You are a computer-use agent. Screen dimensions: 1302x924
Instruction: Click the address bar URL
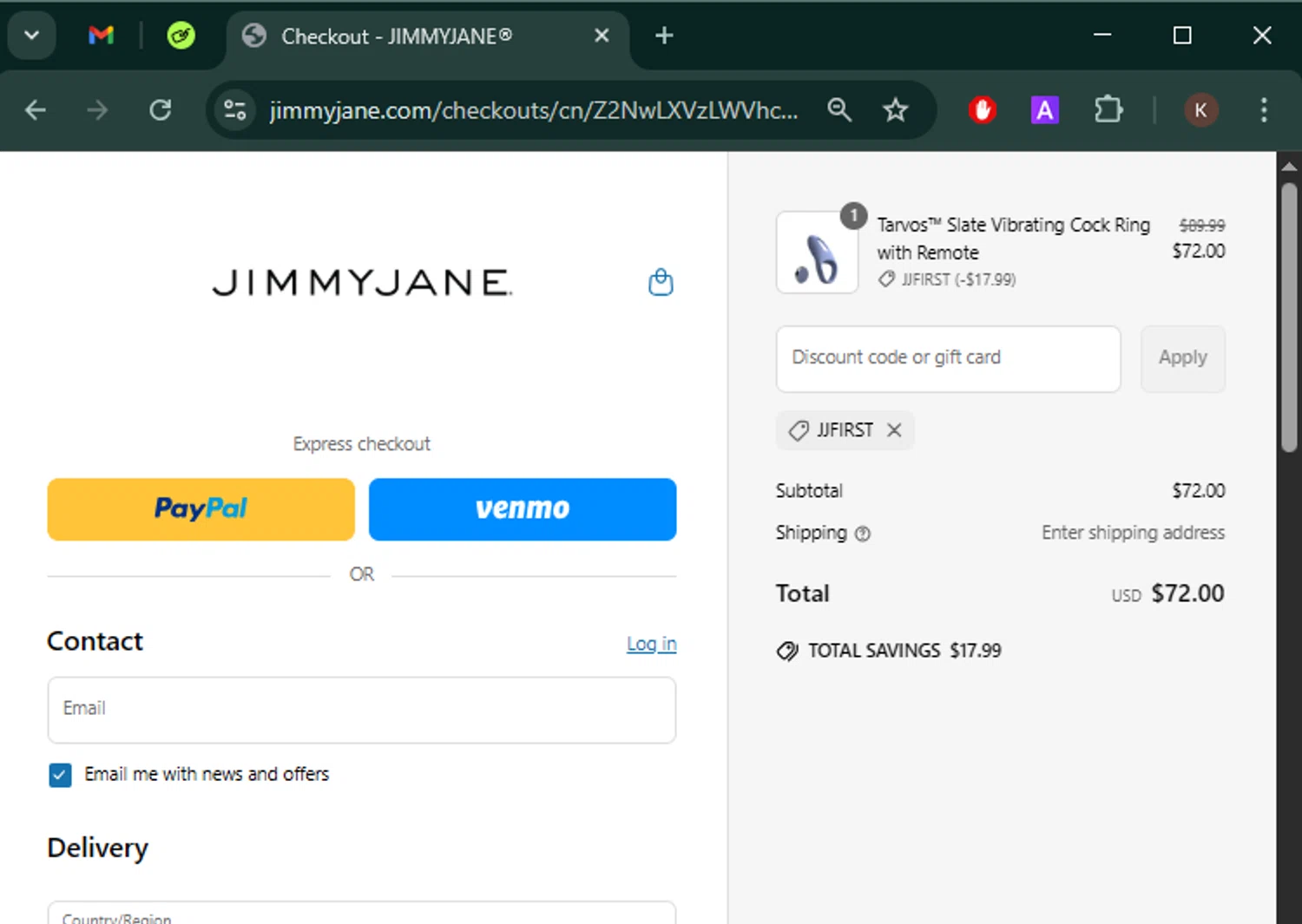(533, 111)
